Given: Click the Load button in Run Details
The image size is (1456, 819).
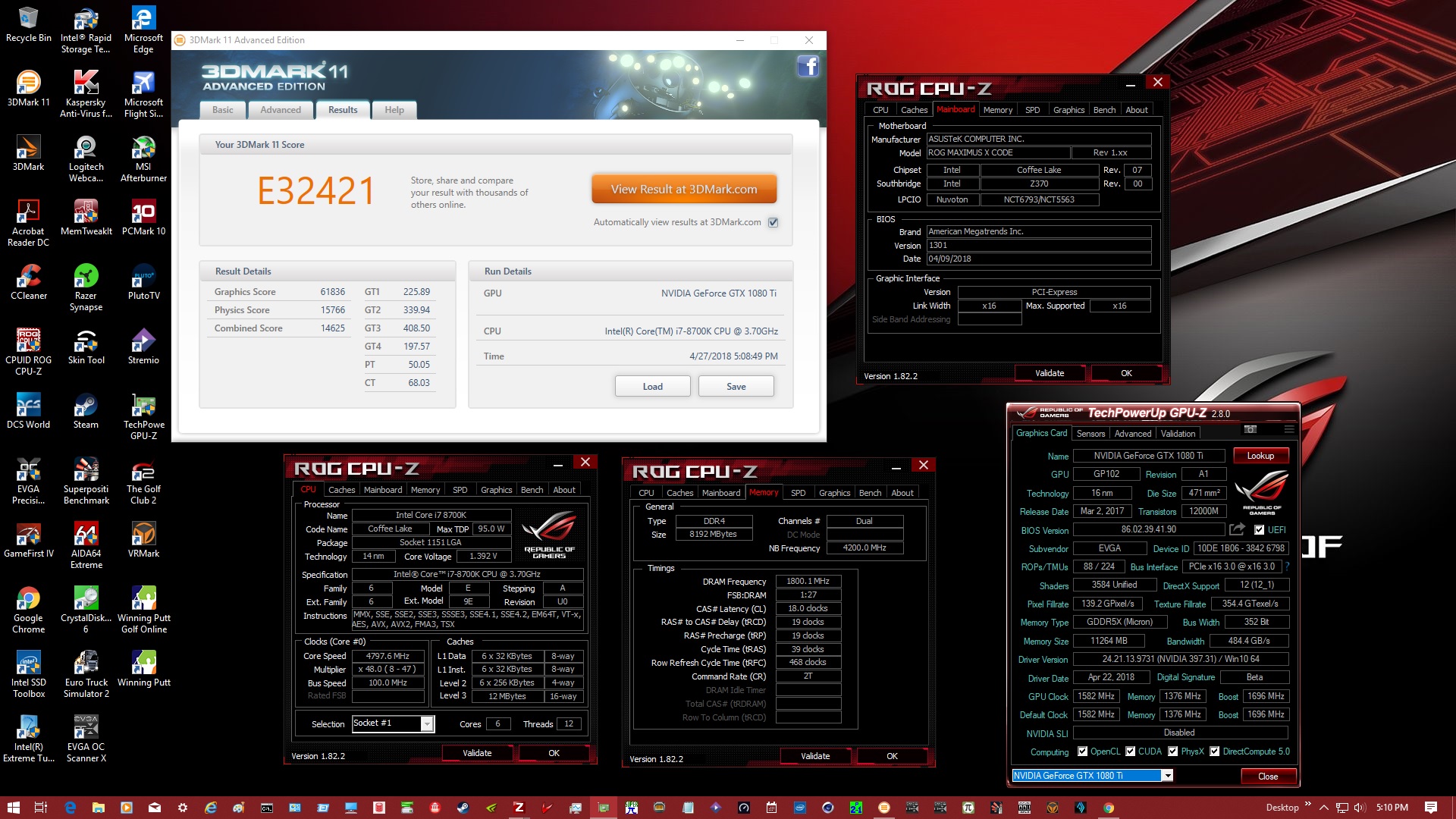Looking at the screenshot, I should (x=652, y=387).
